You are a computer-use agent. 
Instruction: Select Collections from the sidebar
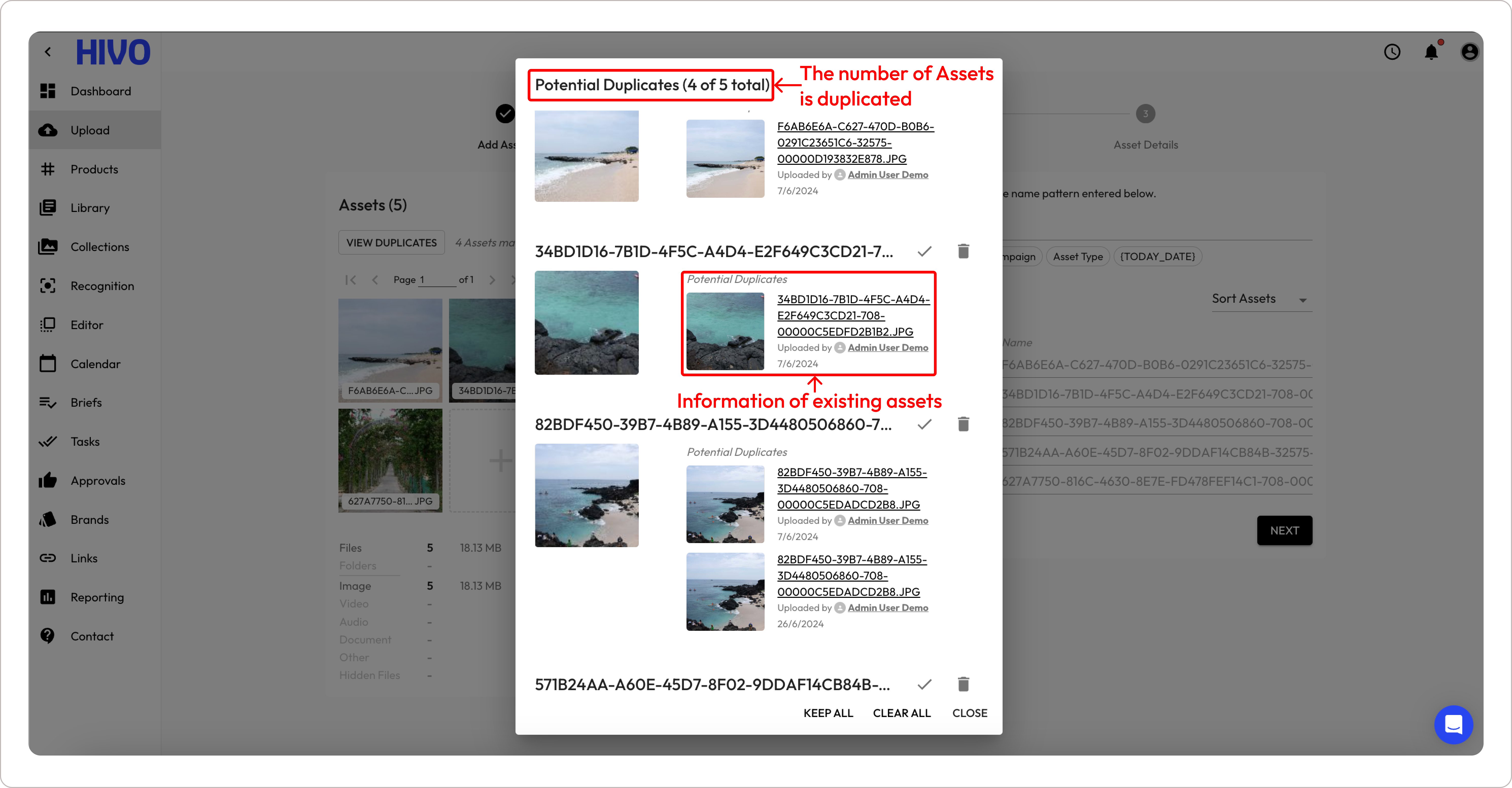tap(99, 247)
